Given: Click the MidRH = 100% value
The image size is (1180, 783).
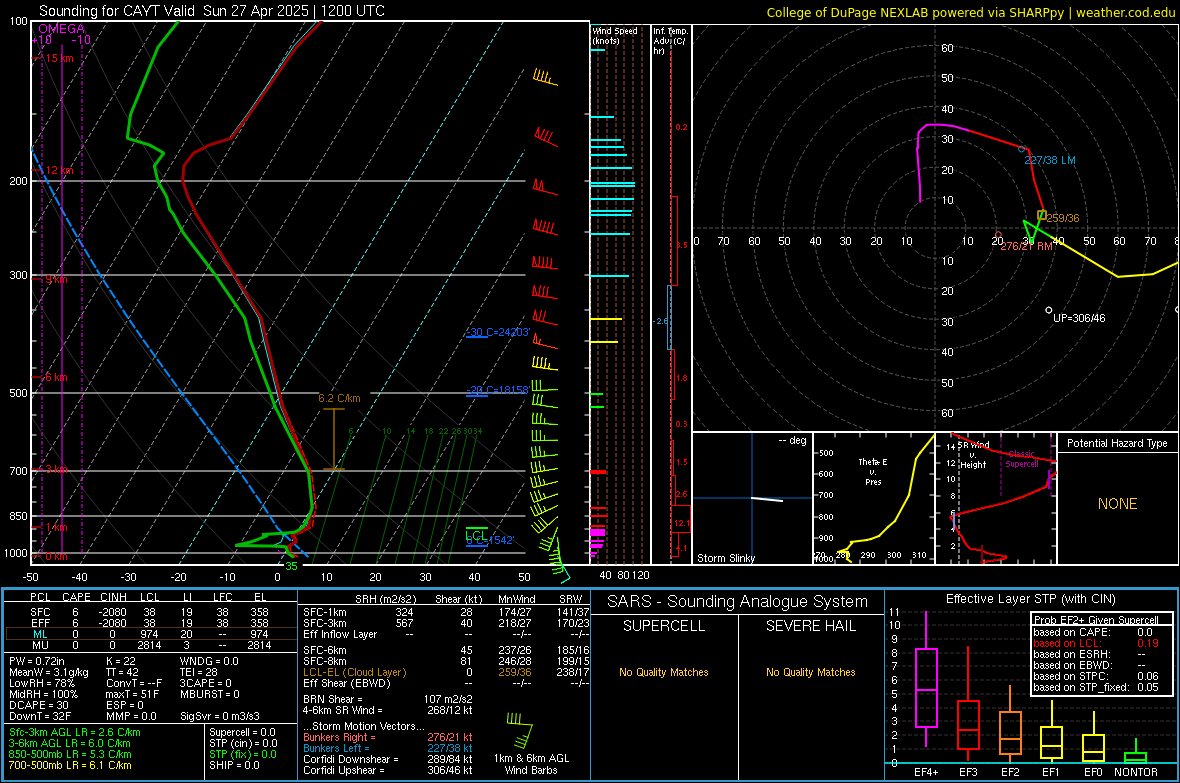Looking at the screenshot, I should [x=43, y=694].
